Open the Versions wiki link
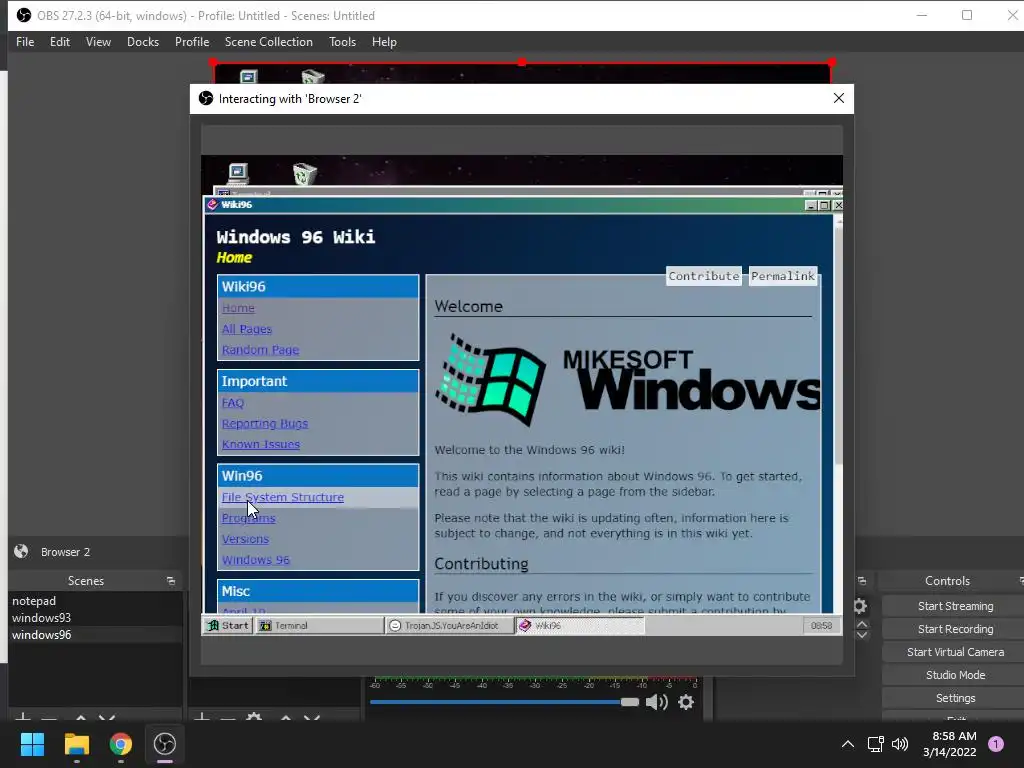The width and height of the screenshot is (1024, 768). [x=245, y=539]
